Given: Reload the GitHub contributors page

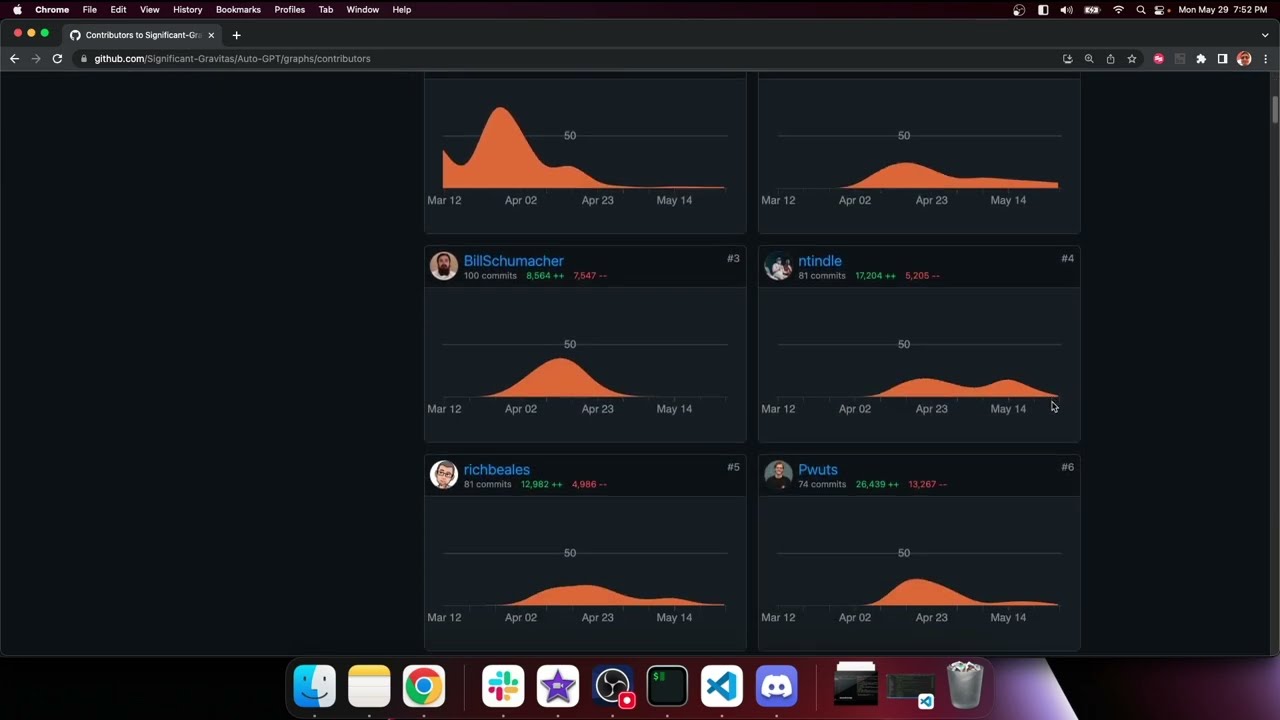Looking at the screenshot, I should coord(57,59).
